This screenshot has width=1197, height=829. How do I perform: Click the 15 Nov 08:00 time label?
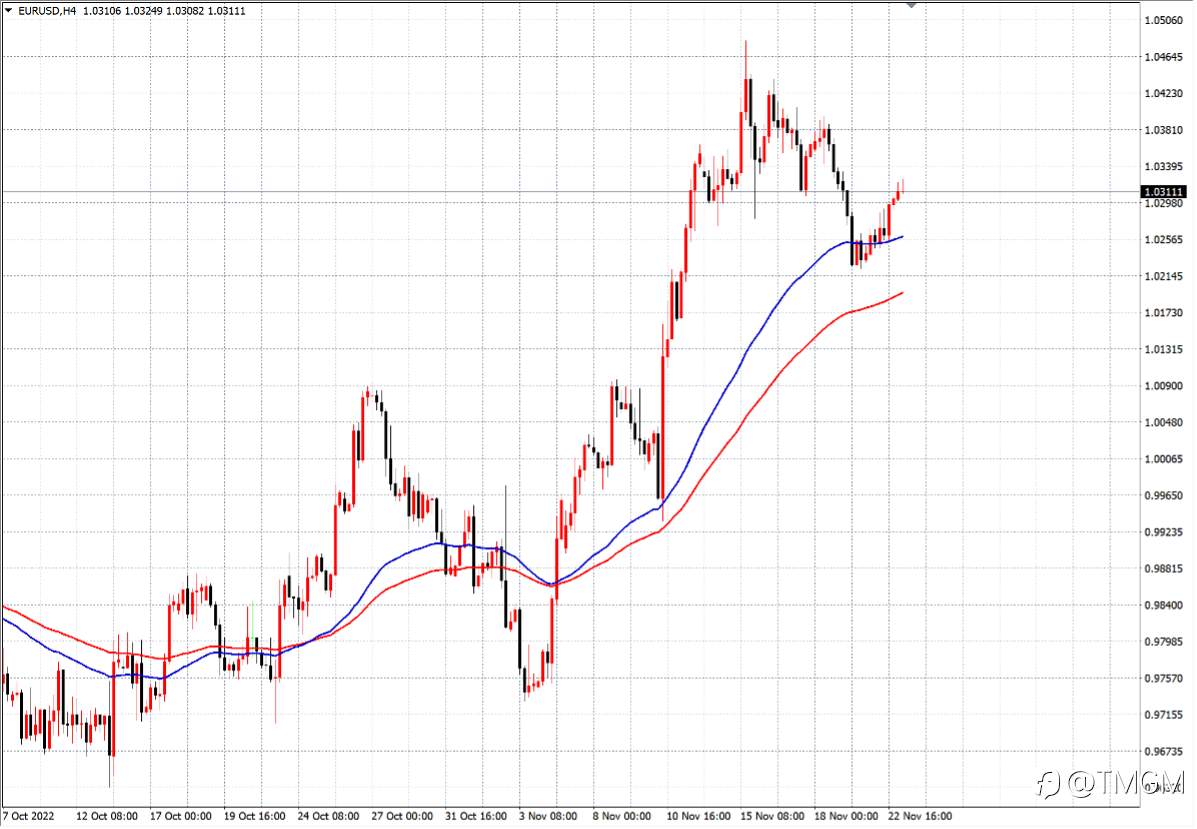pyautogui.click(x=772, y=816)
